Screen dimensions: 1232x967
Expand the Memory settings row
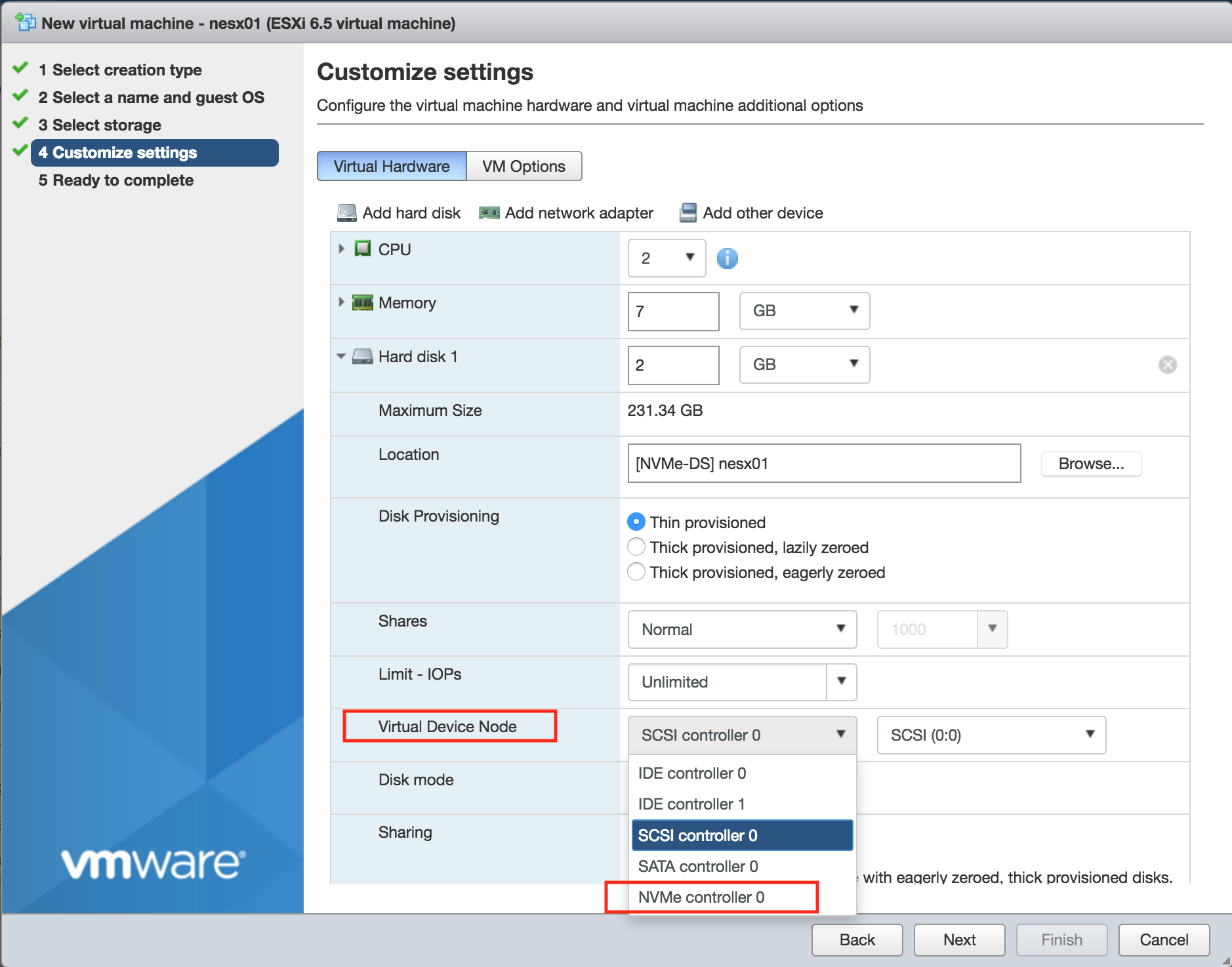(x=341, y=302)
